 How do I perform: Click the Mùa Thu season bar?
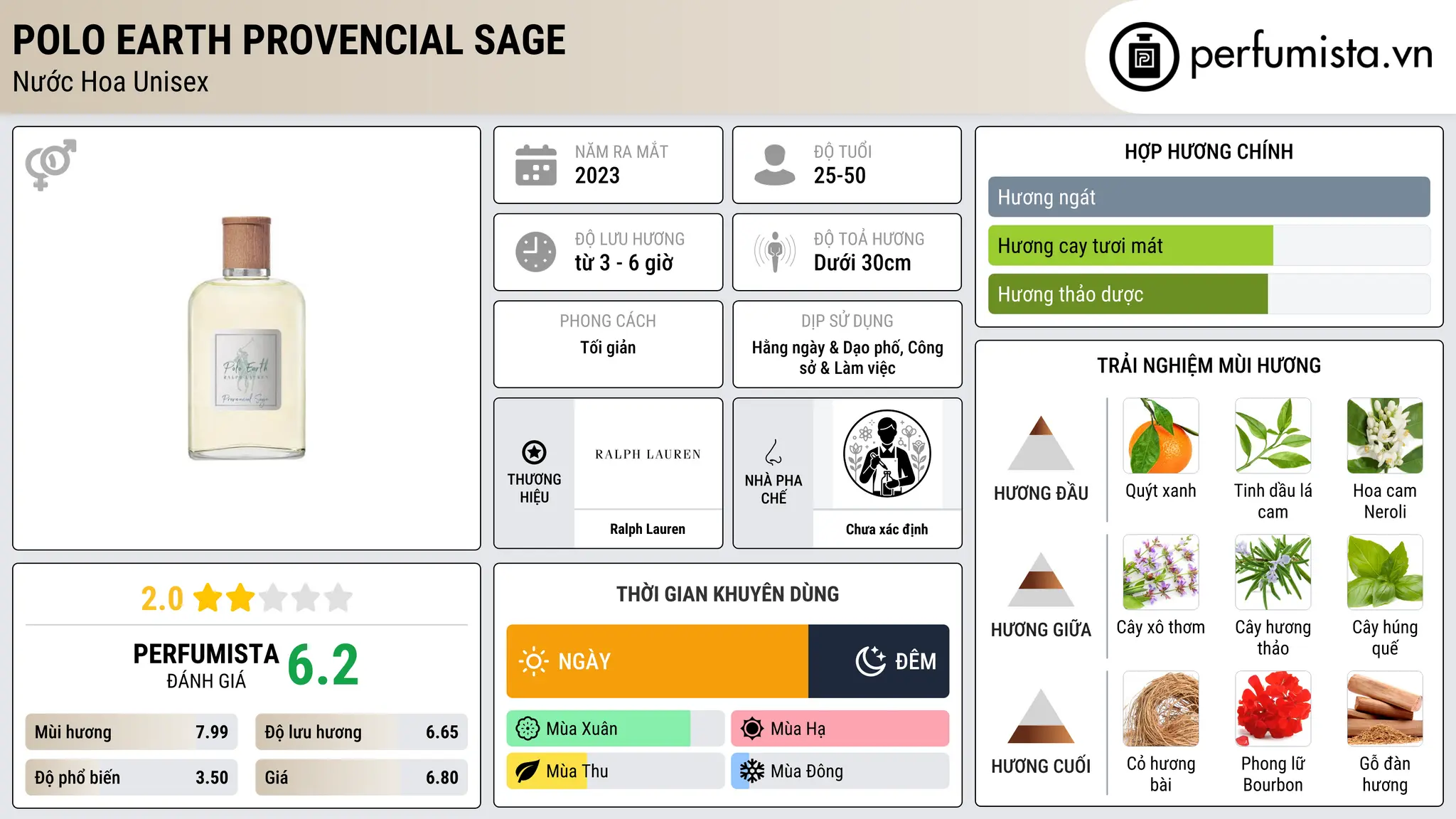616,771
